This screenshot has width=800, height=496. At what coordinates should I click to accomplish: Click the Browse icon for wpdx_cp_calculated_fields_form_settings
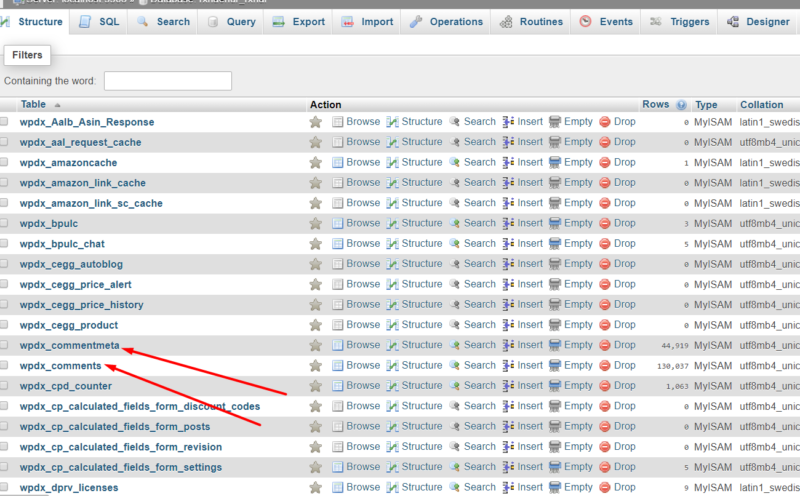(x=337, y=467)
